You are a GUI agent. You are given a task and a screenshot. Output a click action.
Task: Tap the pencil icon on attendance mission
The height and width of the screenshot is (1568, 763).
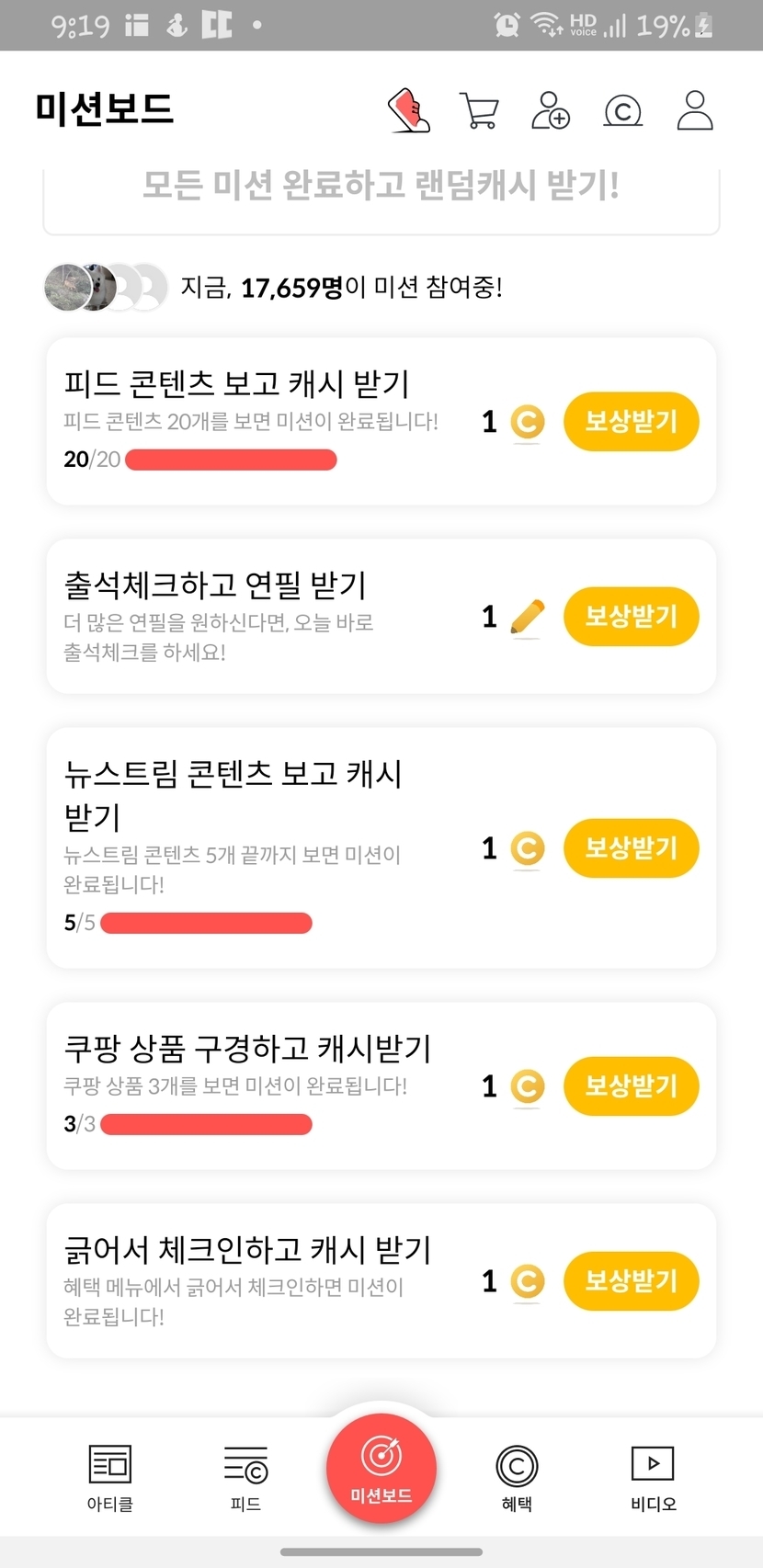point(527,617)
